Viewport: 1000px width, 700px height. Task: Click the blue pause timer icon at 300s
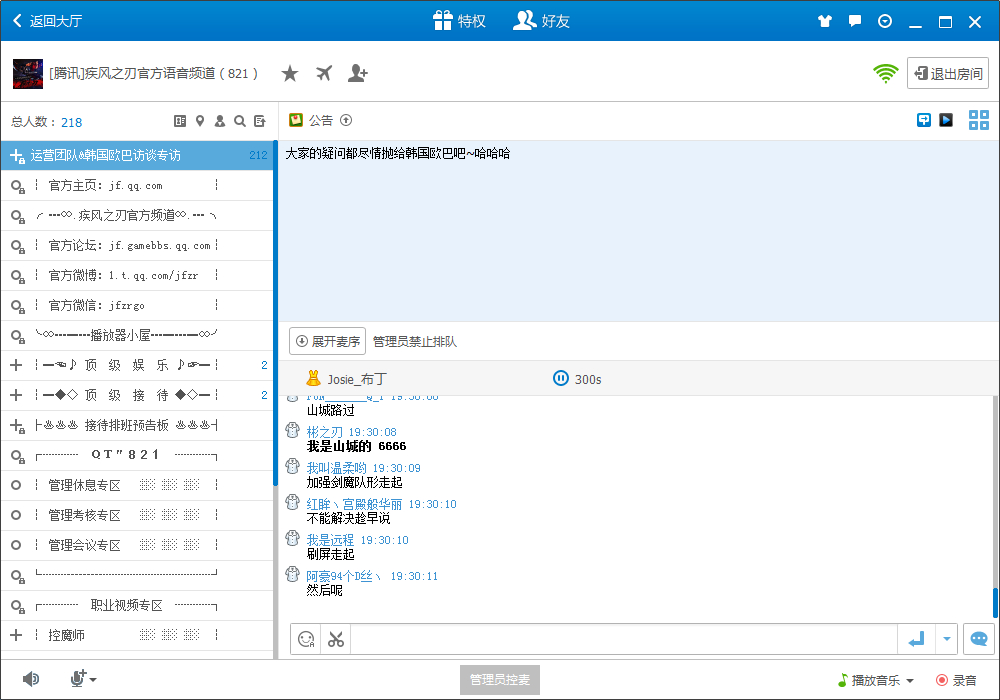point(561,379)
